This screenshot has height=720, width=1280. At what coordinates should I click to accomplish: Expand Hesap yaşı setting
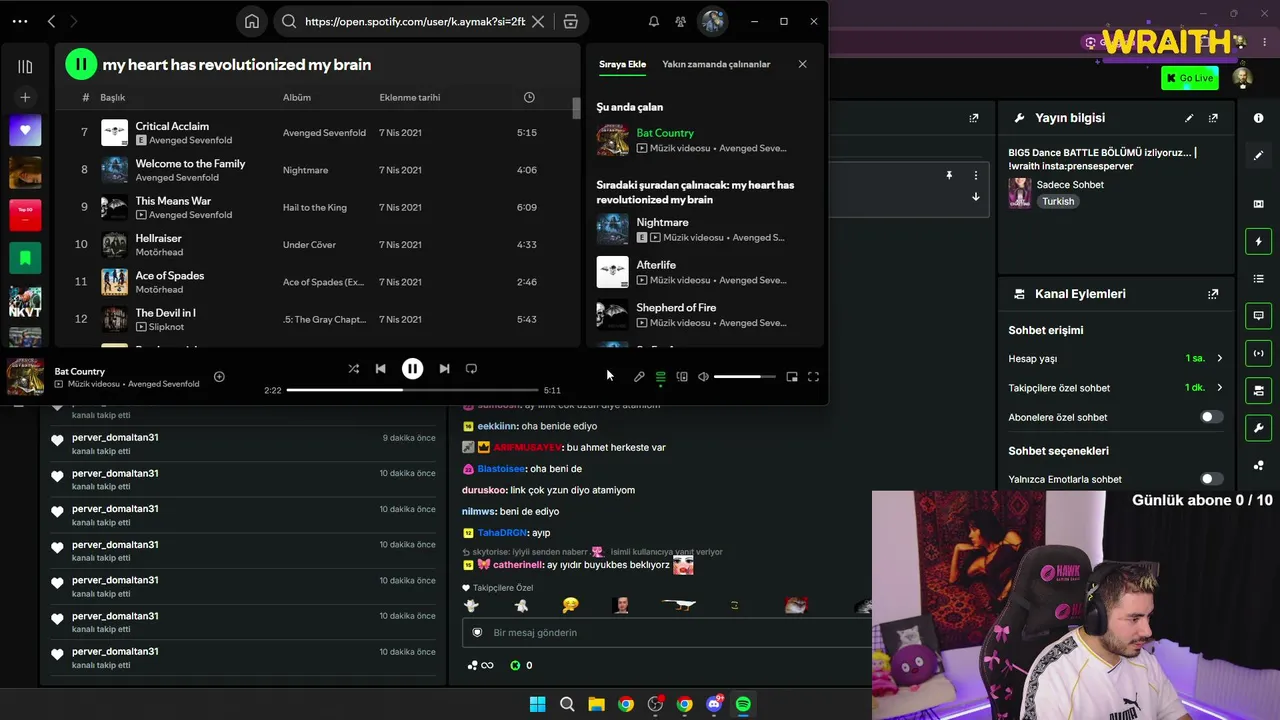coord(1219,358)
